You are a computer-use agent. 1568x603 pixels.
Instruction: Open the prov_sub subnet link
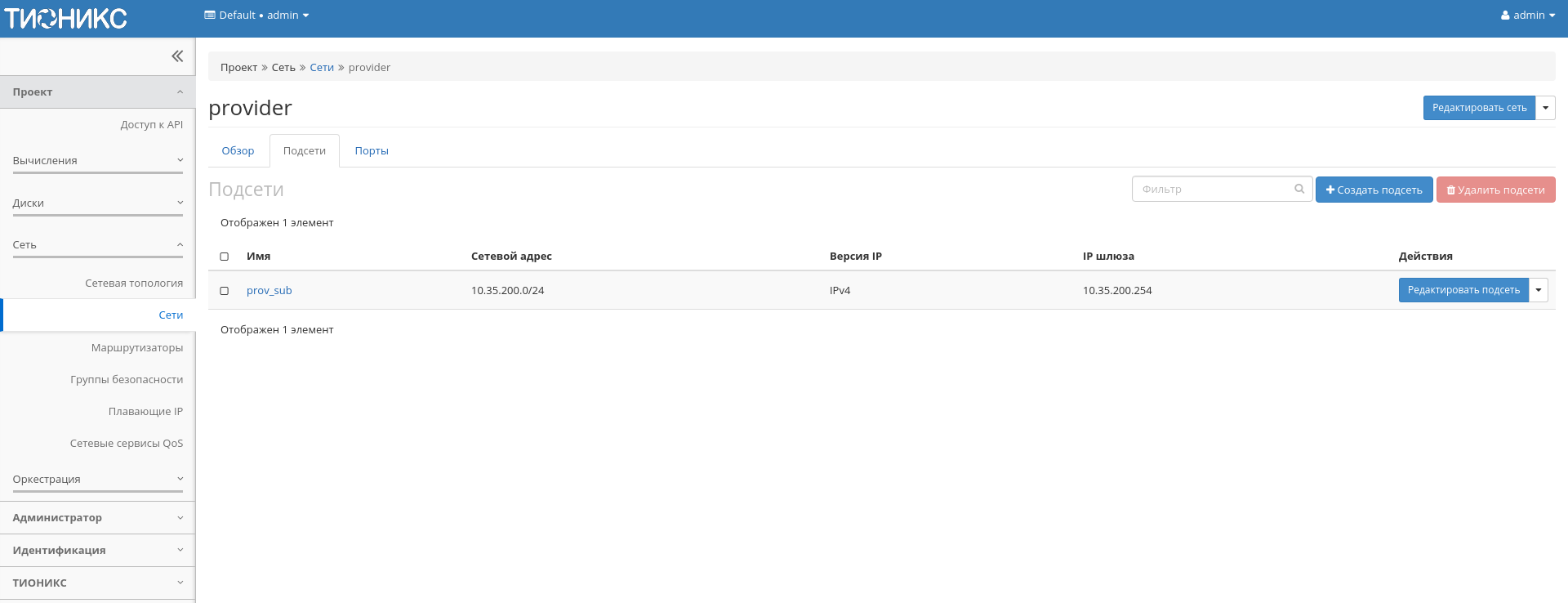click(269, 291)
